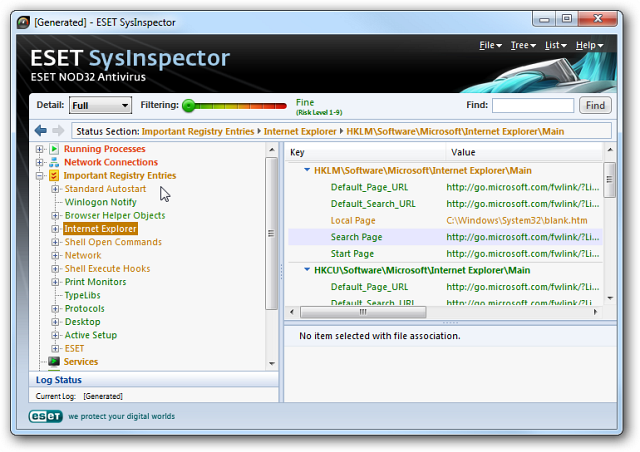Viewport: 640px width, 452px height.
Task: Click the Running Processes play icon
Action: coord(54,149)
